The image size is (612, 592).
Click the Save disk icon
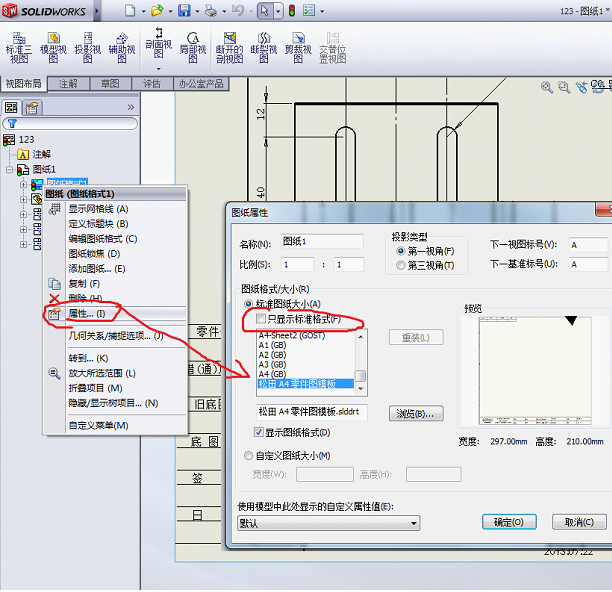184,11
